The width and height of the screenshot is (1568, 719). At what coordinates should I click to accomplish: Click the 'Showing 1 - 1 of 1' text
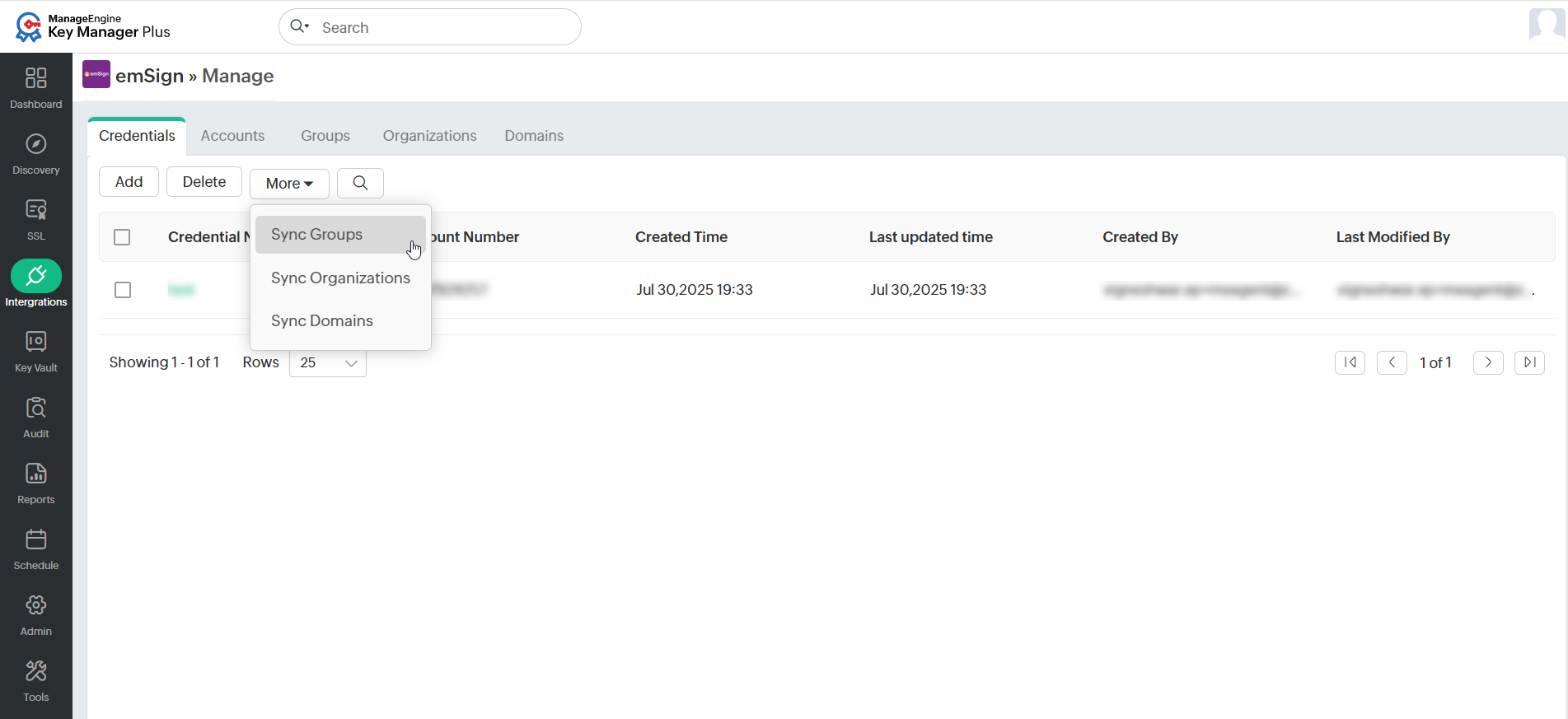click(x=164, y=362)
